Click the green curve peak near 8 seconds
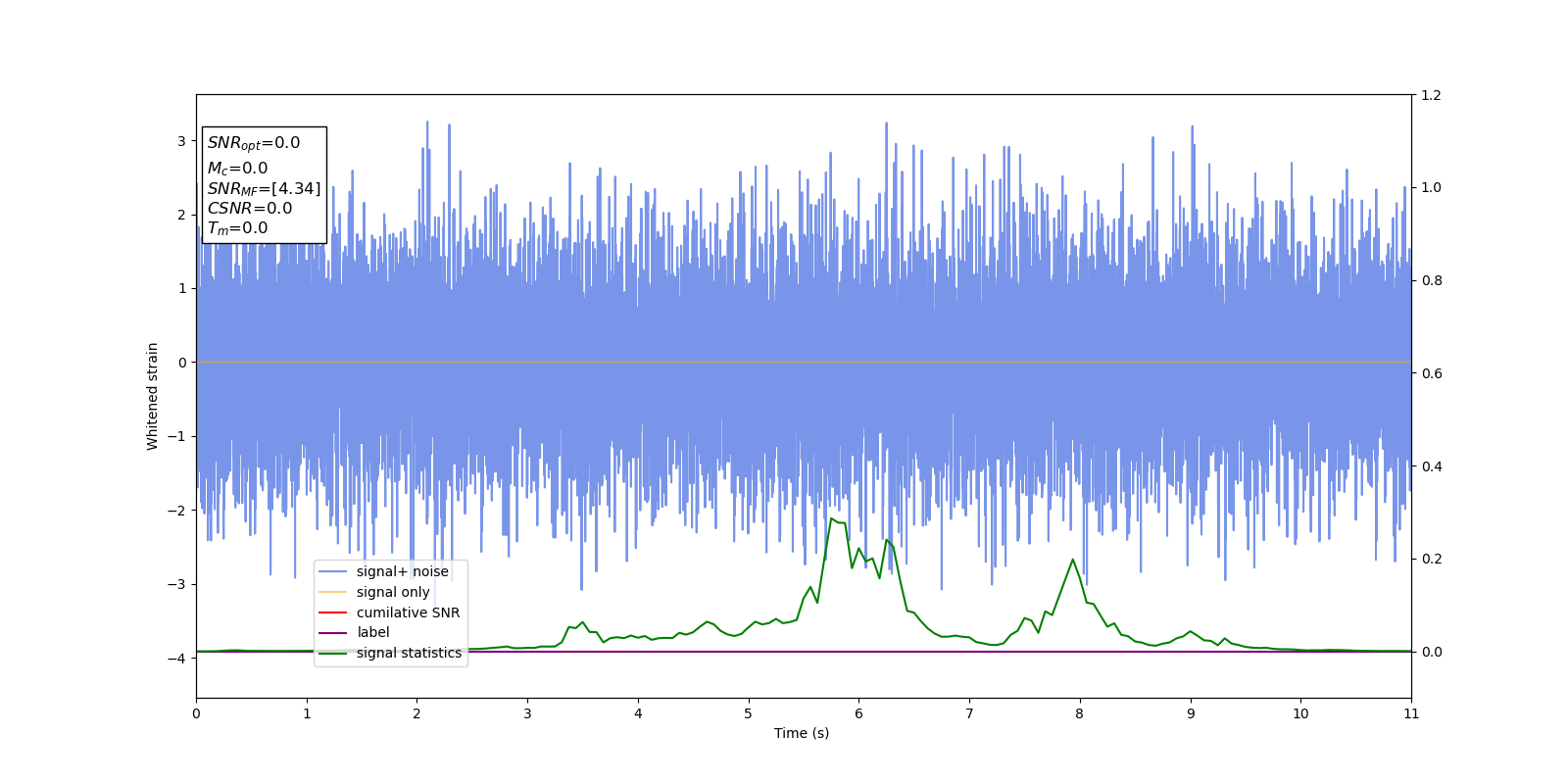Viewport: 1568px width, 784px height. [x=1072, y=560]
